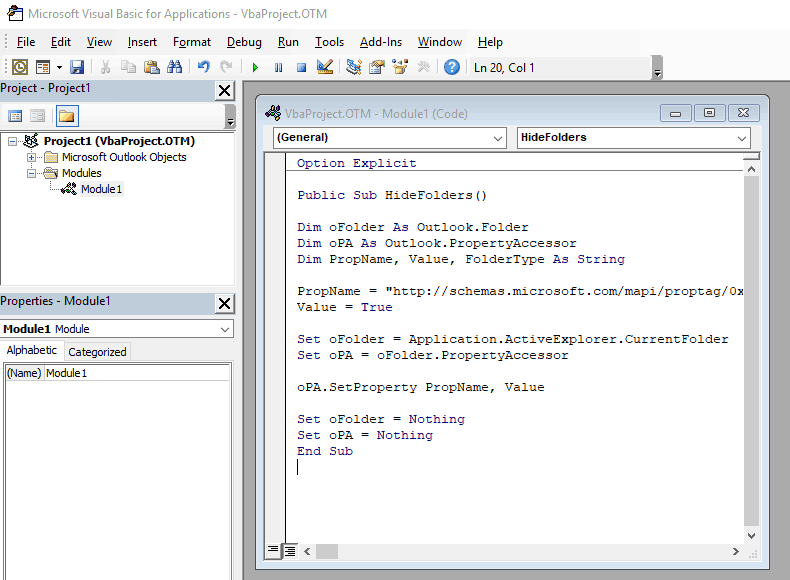Open the File menu
This screenshot has width=790, height=580.
[x=26, y=42]
